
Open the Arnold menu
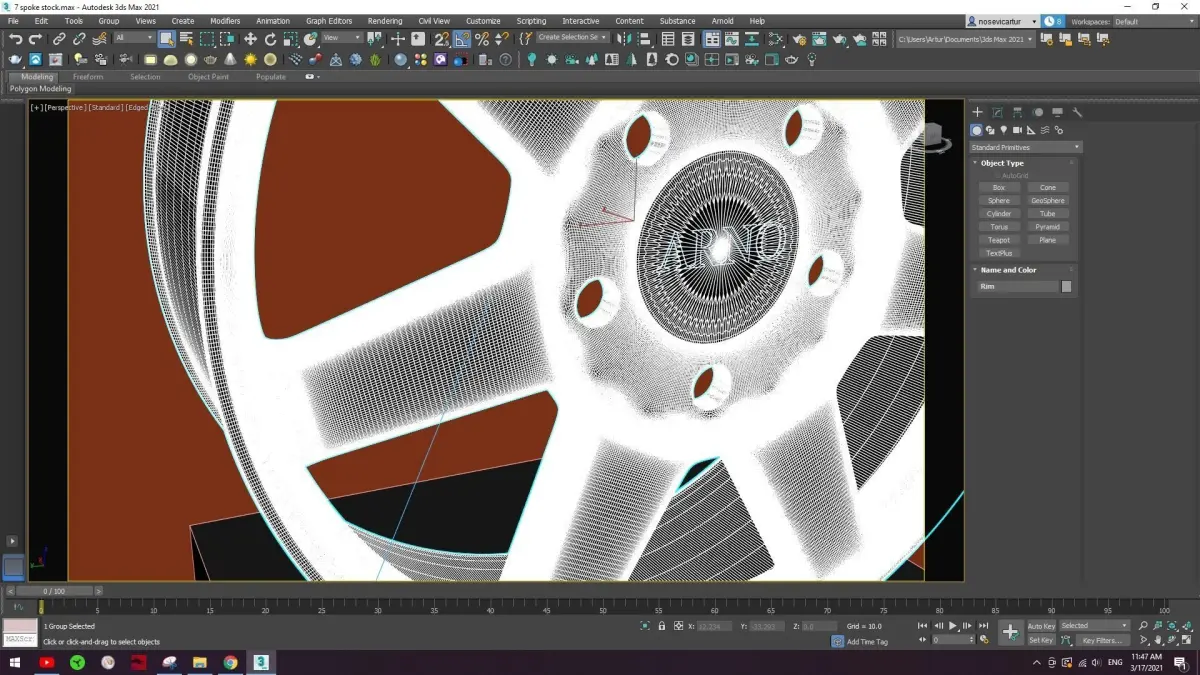[x=722, y=21]
